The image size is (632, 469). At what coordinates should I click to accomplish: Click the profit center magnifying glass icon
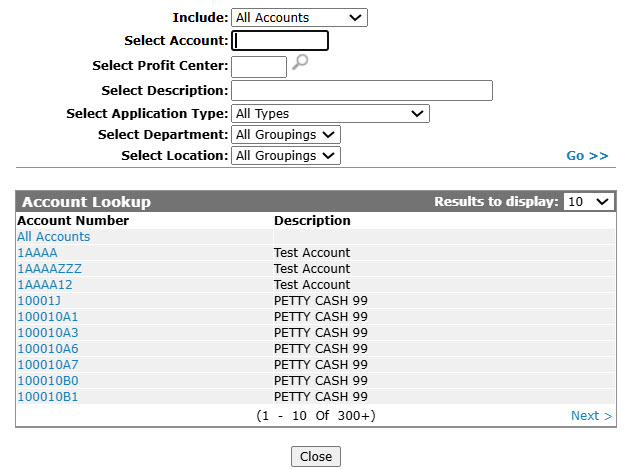300,62
